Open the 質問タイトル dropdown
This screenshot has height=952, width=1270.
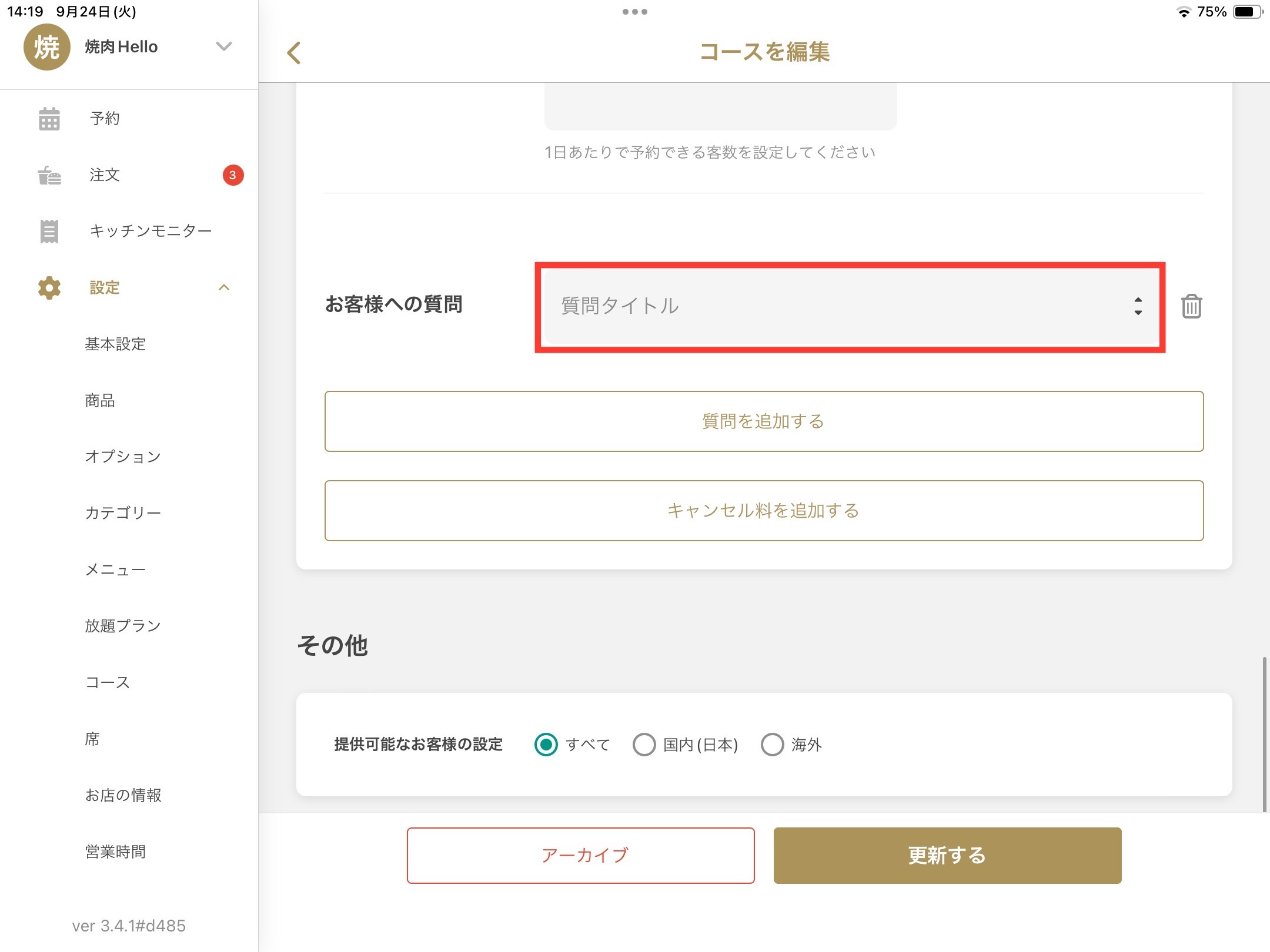(x=850, y=306)
